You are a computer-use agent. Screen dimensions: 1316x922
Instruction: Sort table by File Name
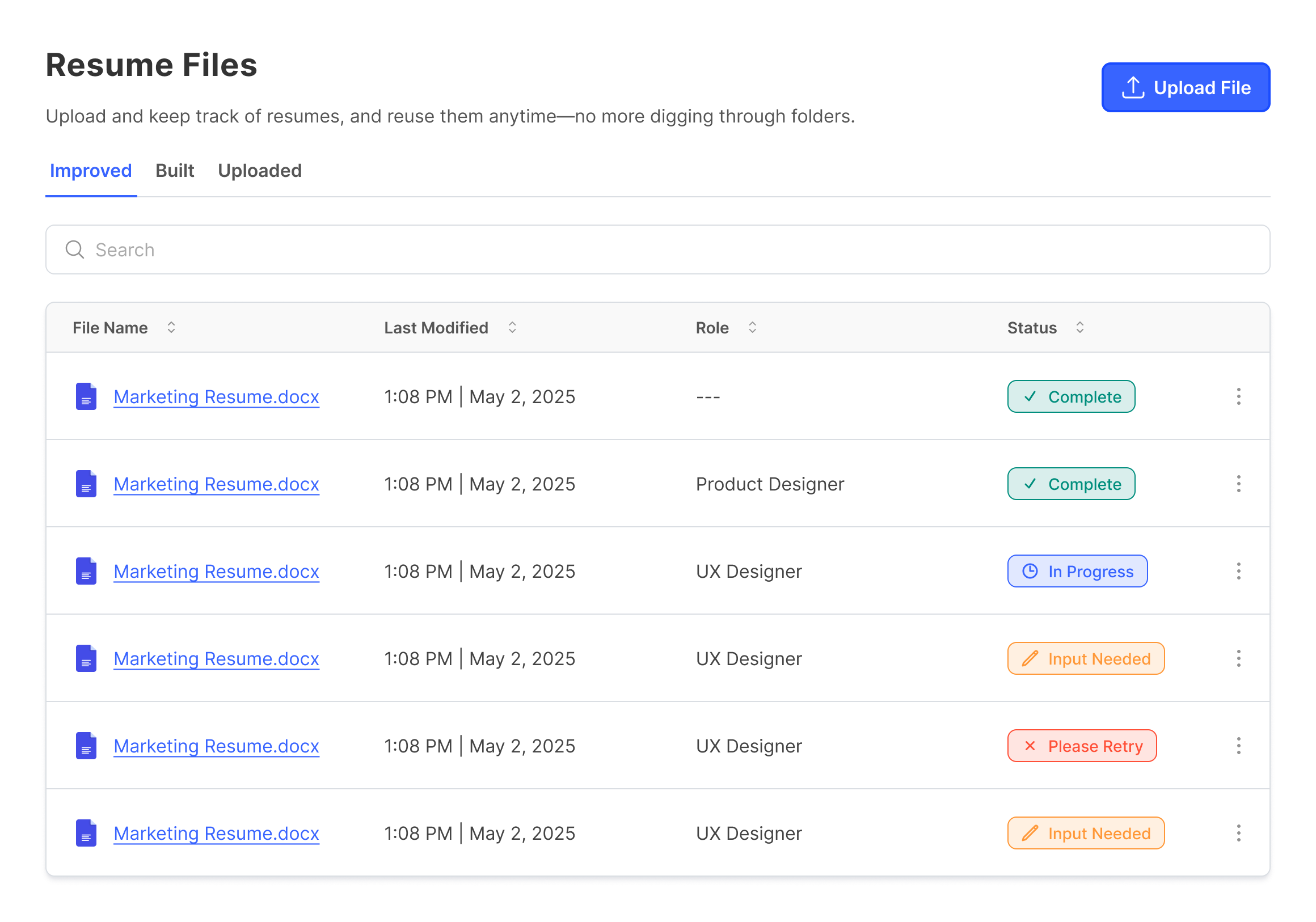pos(171,328)
